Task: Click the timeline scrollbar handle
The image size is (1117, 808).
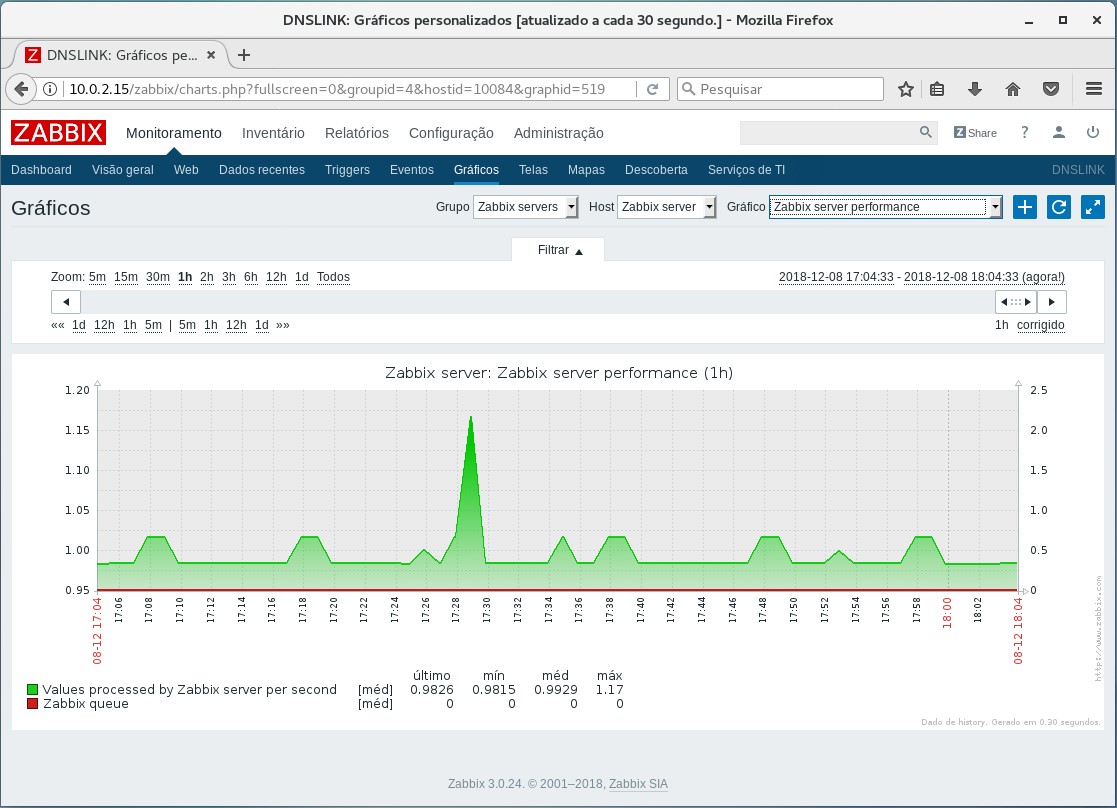Action: click(1016, 302)
